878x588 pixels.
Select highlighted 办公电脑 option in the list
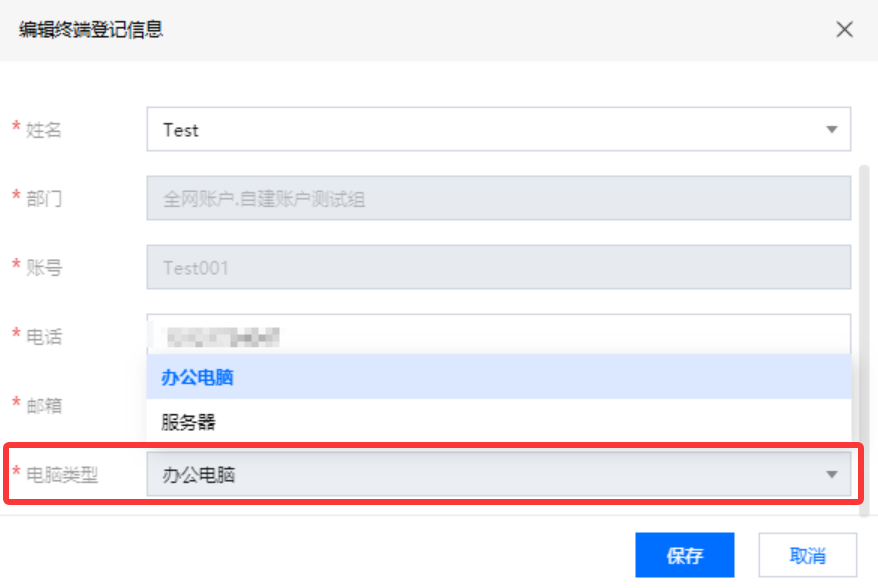(498, 377)
